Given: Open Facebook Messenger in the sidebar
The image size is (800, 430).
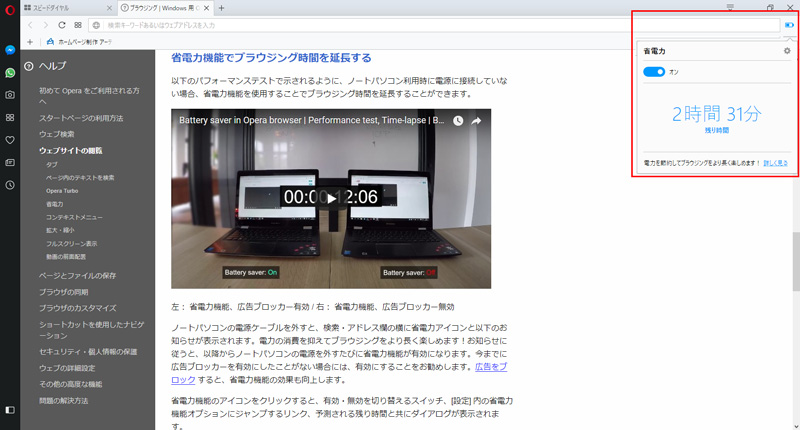Looking at the screenshot, I should pyautogui.click(x=10, y=50).
